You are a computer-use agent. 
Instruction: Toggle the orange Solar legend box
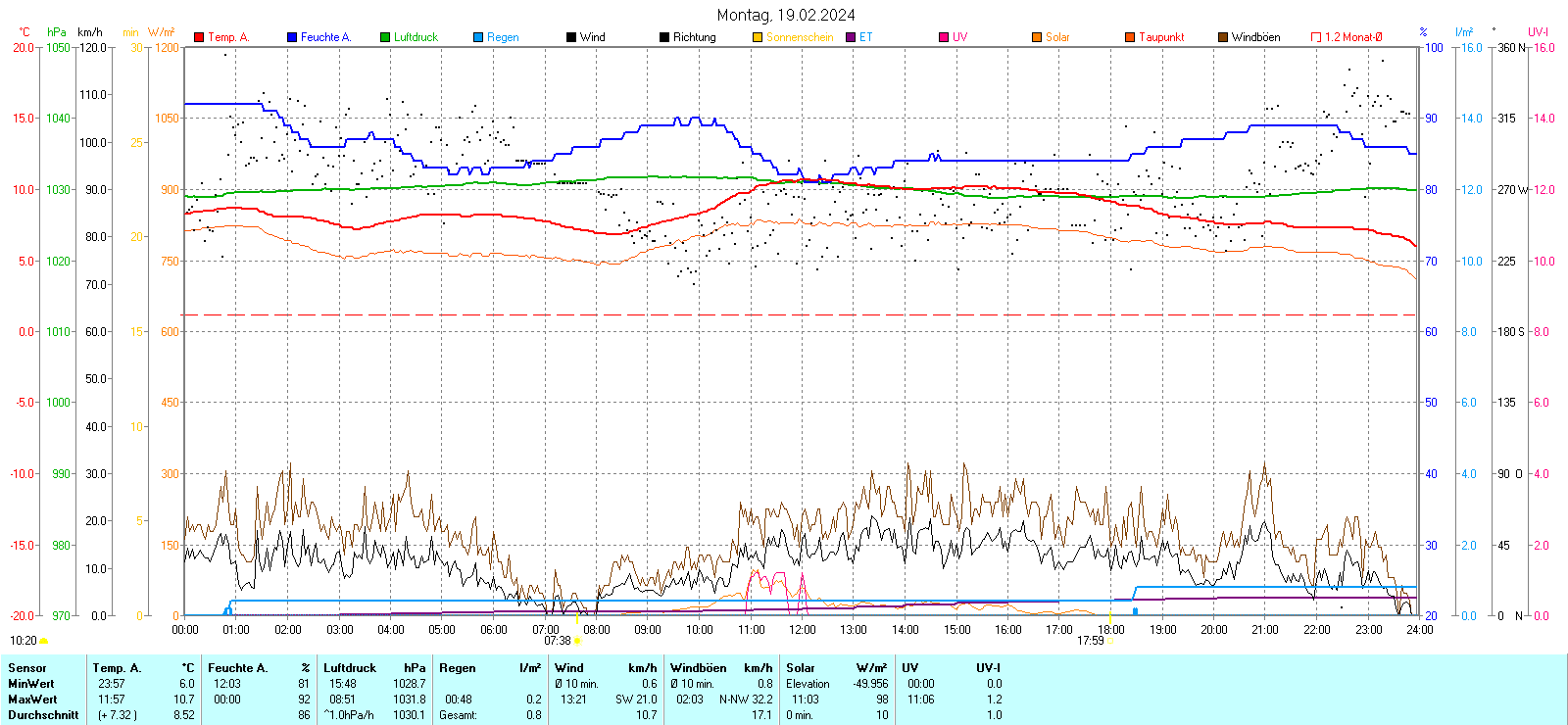tap(1037, 37)
